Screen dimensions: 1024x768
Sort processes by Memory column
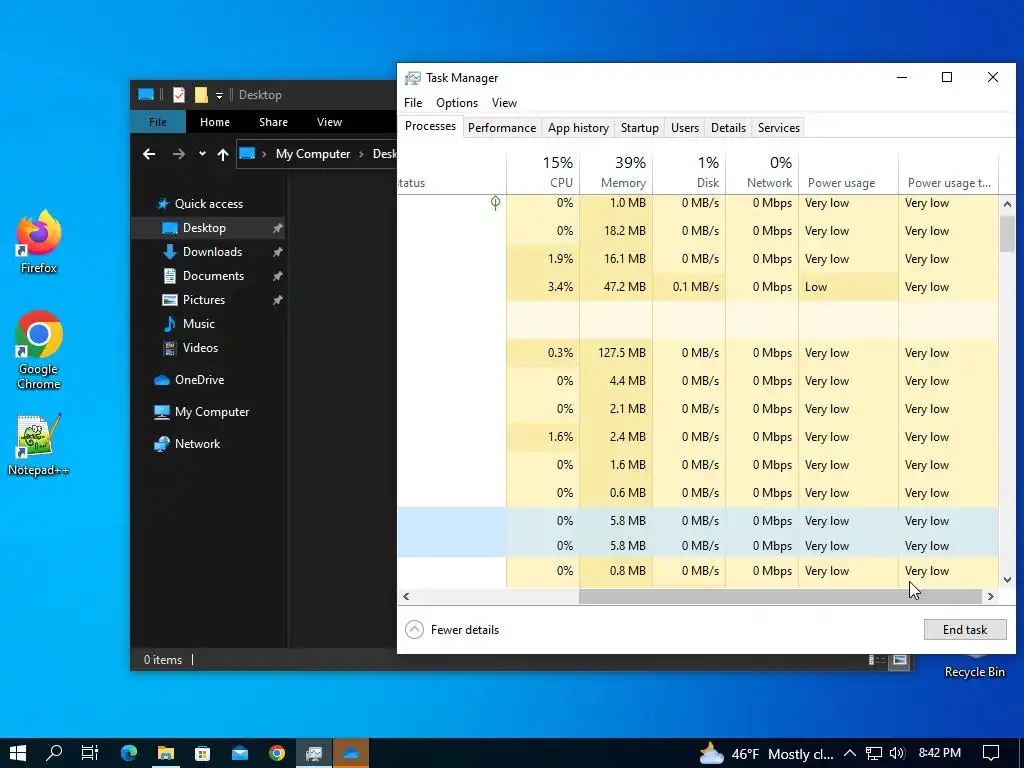pyautogui.click(x=616, y=172)
